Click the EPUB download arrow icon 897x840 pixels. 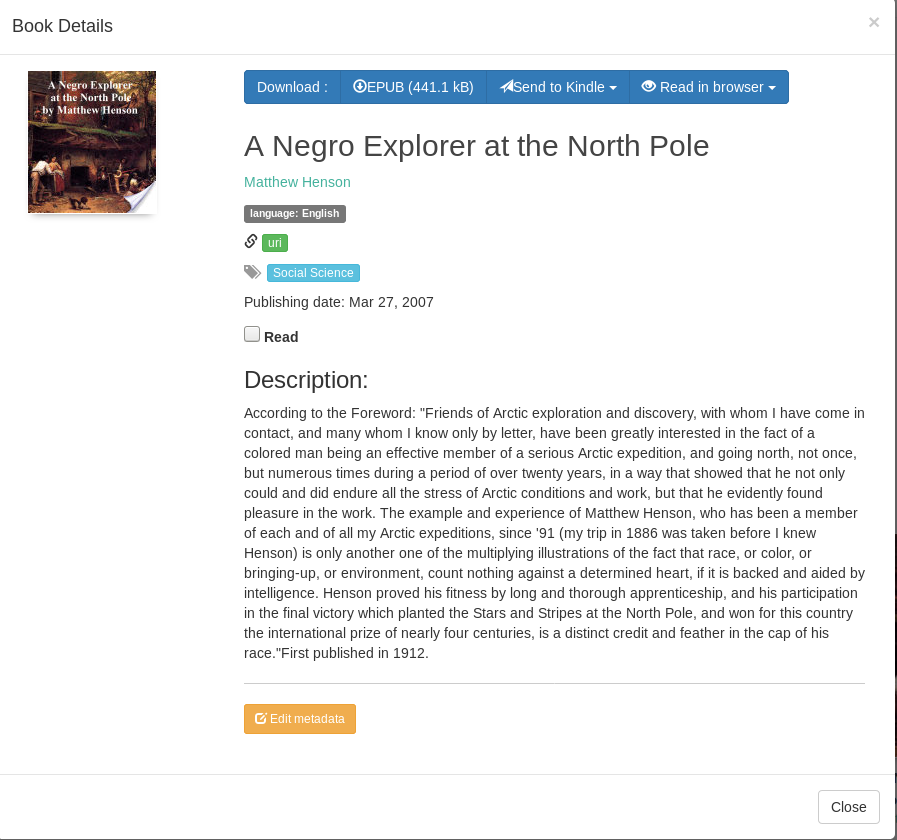[x=359, y=86]
